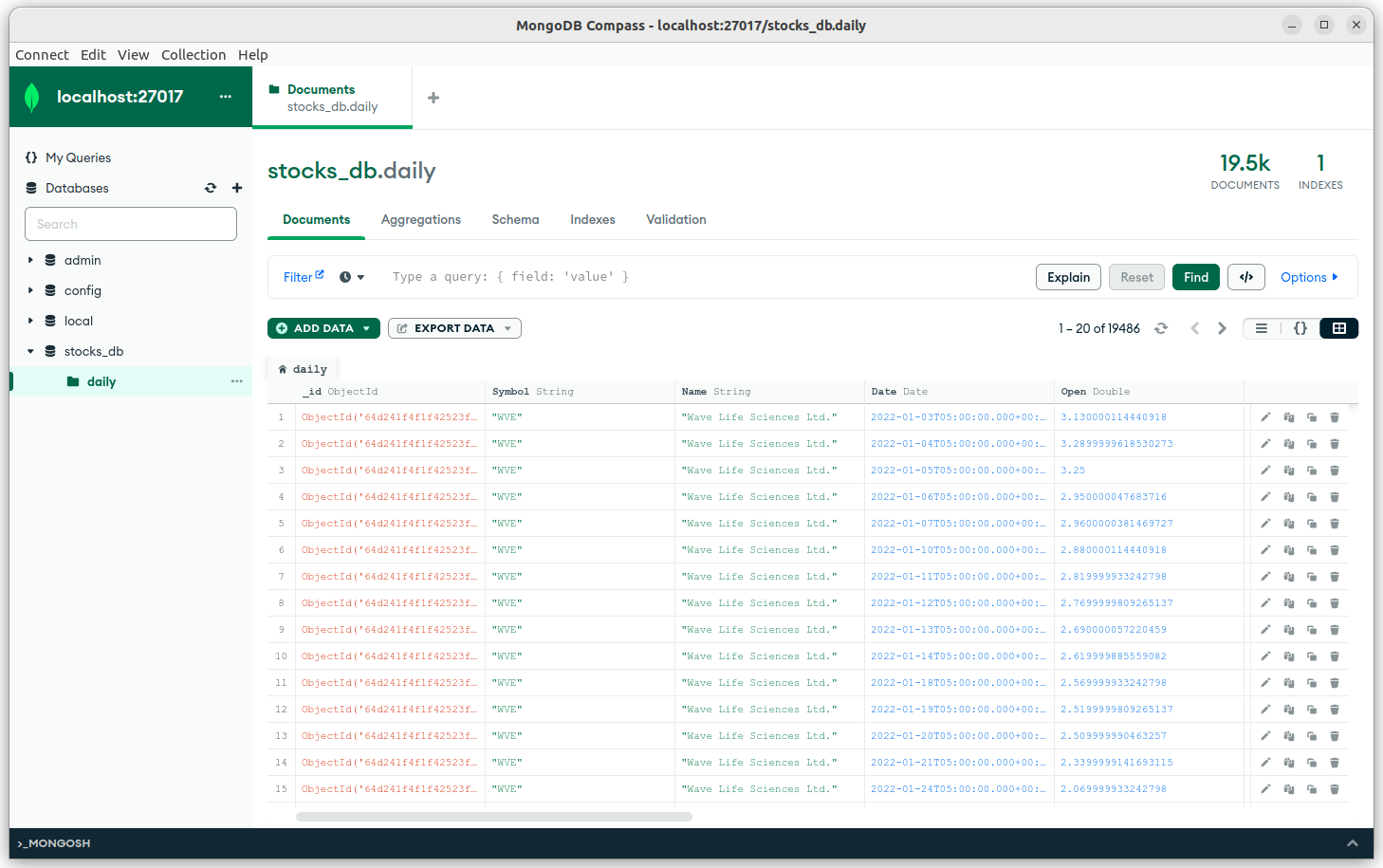Click the Databases heading
The height and width of the screenshot is (868, 1383).
[77, 188]
